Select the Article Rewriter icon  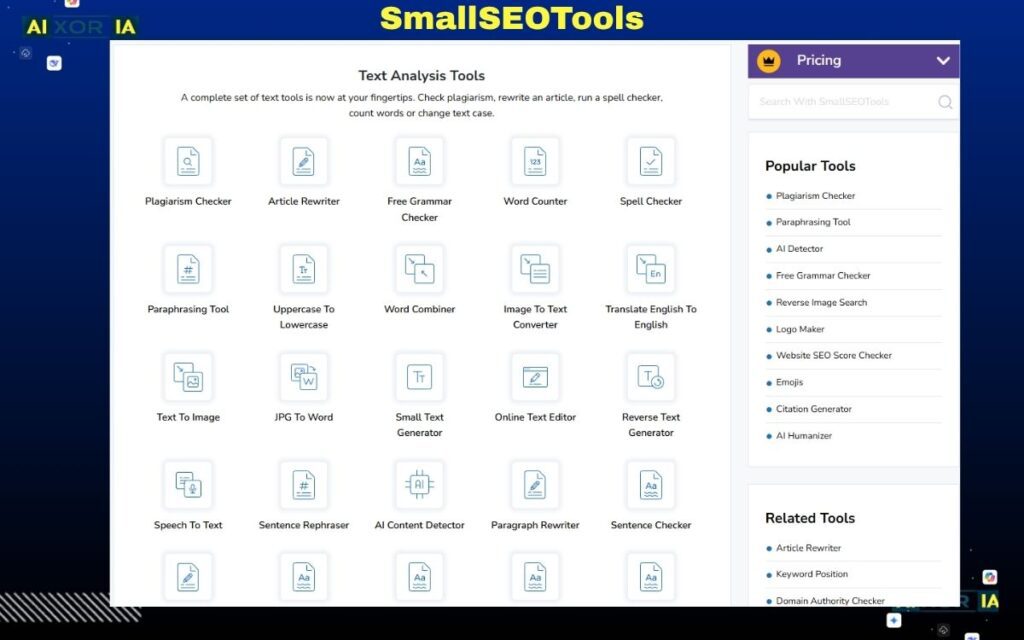[x=303, y=161]
